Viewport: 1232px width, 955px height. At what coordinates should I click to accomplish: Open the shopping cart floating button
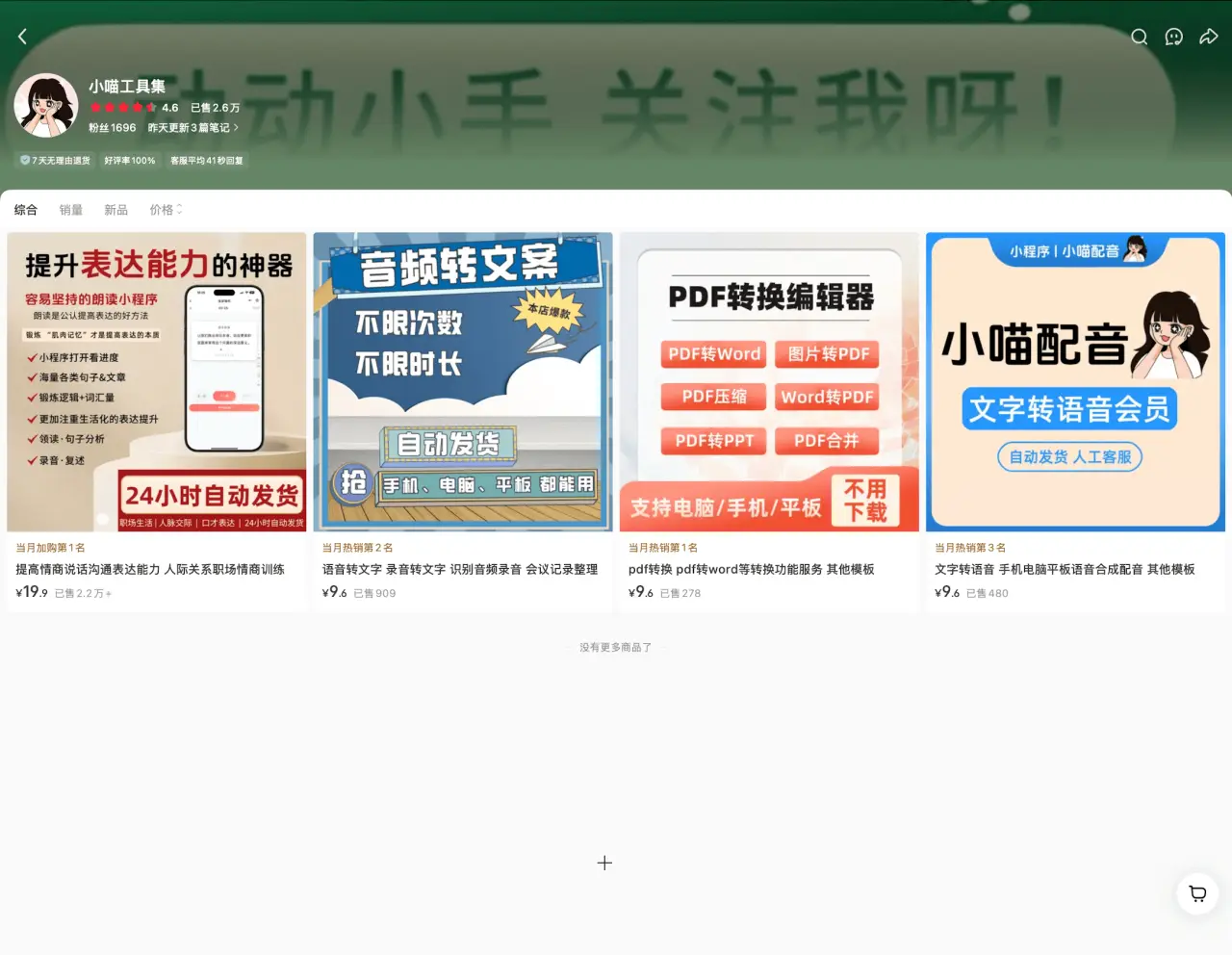[x=1197, y=893]
